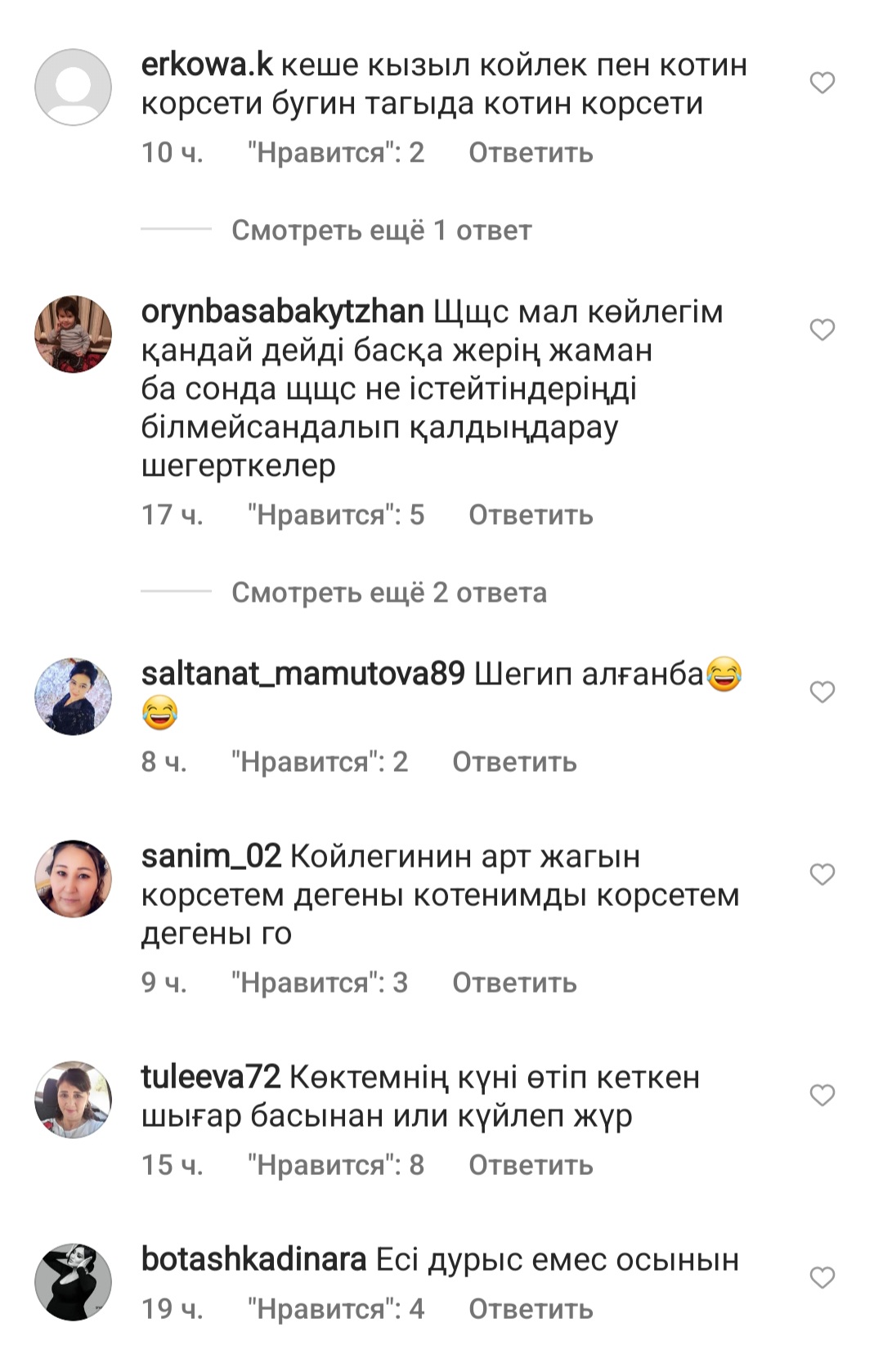Tap heart icon beside sanim_02's comment

pyautogui.click(x=822, y=874)
